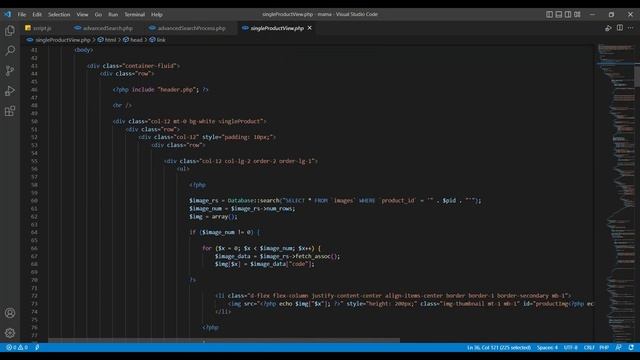Change indentation via Spaces: 4
Image resolution: width=640 pixels, height=360 pixels.
(x=547, y=347)
